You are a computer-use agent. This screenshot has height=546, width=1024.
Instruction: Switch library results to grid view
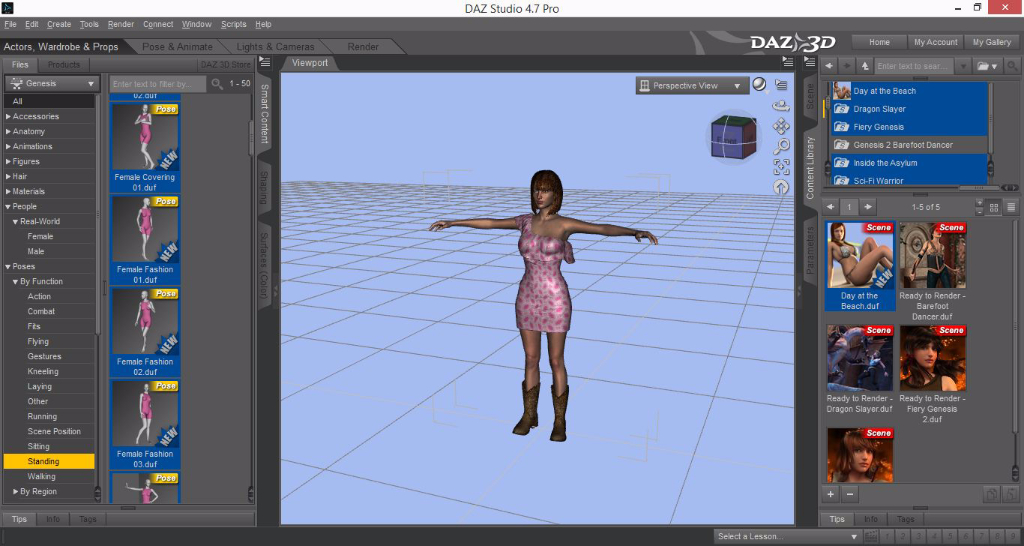(994, 208)
